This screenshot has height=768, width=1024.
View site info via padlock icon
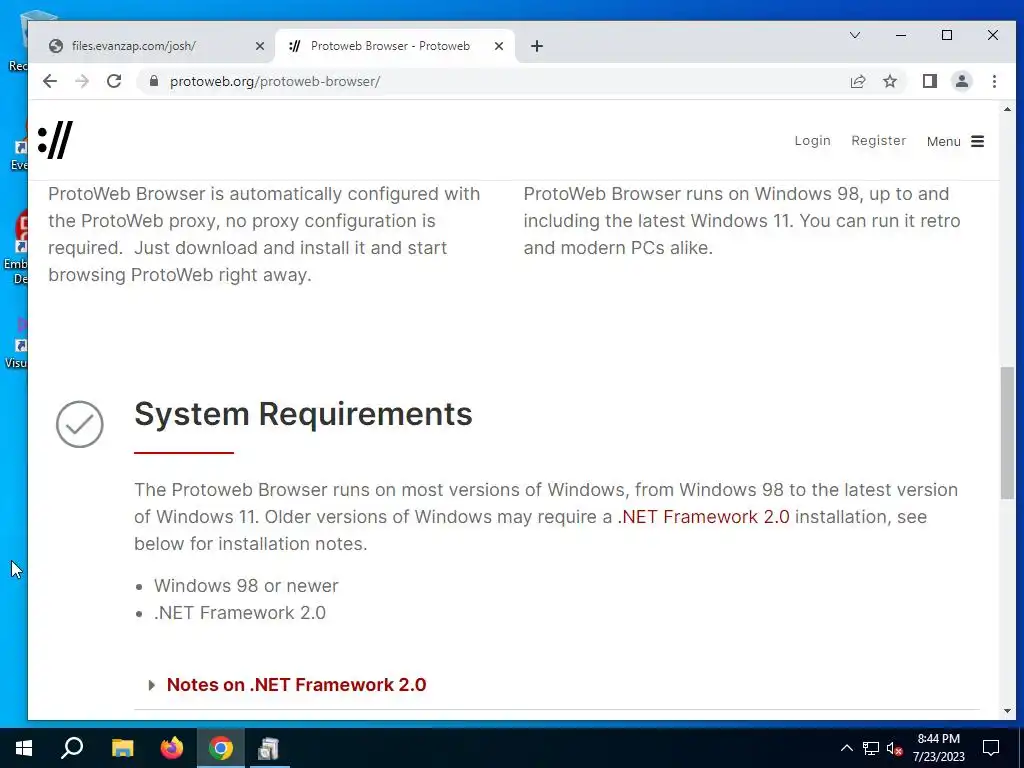(x=153, y=81)
